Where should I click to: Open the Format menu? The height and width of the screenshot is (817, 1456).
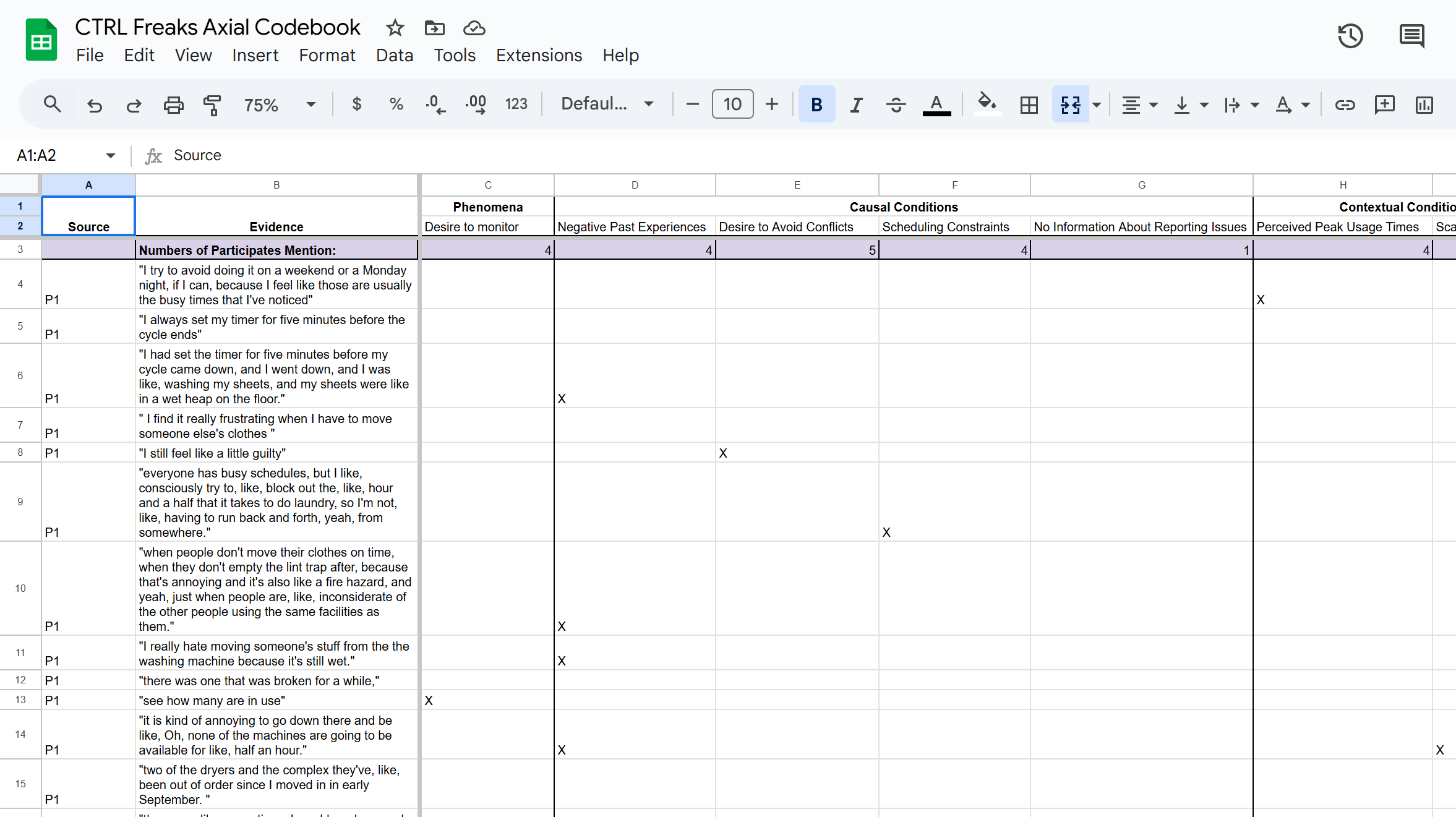coord(327,56)
